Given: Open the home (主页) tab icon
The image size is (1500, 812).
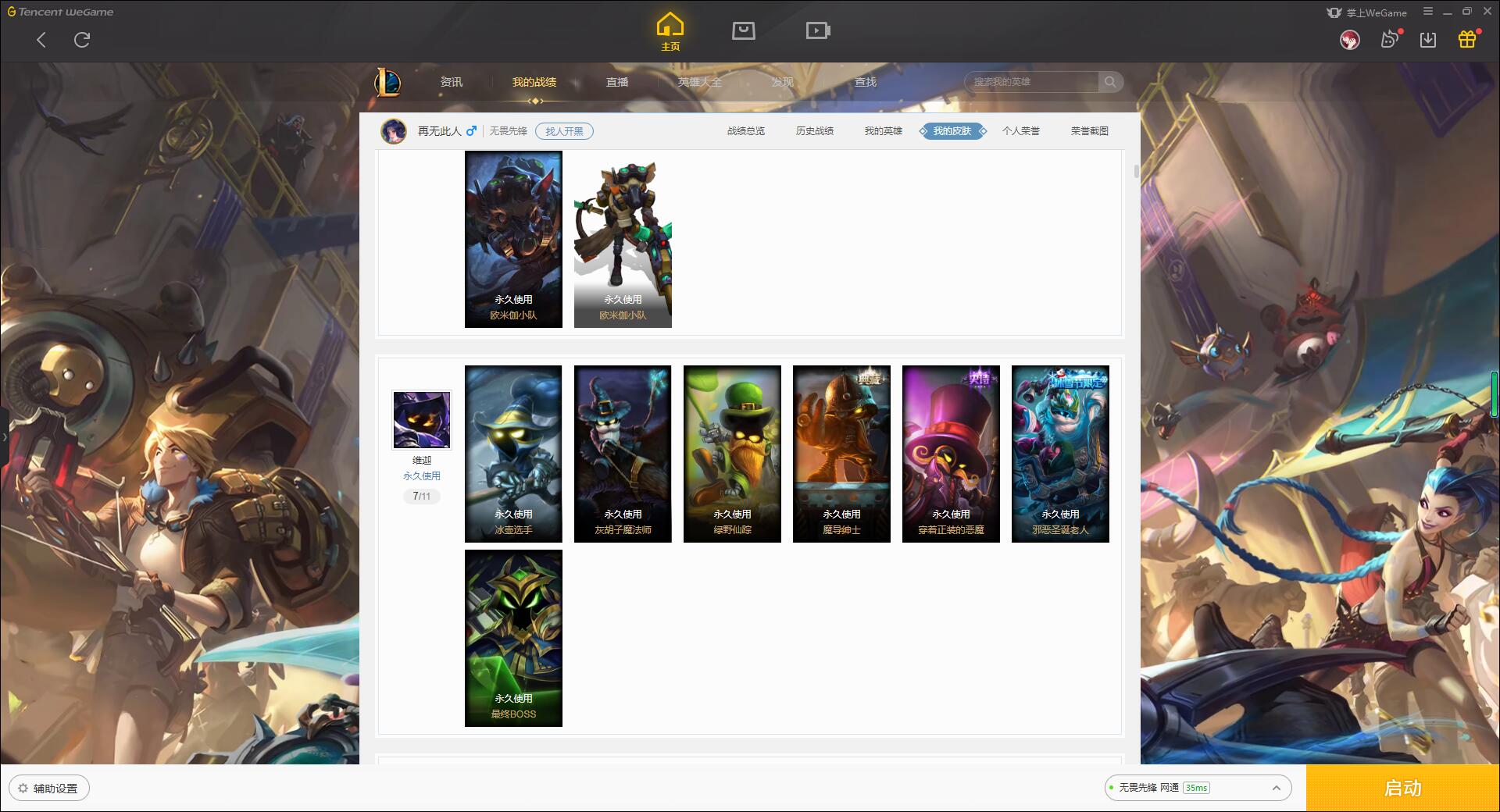Looking at the screenshot, I should click(x=670, y=32).
